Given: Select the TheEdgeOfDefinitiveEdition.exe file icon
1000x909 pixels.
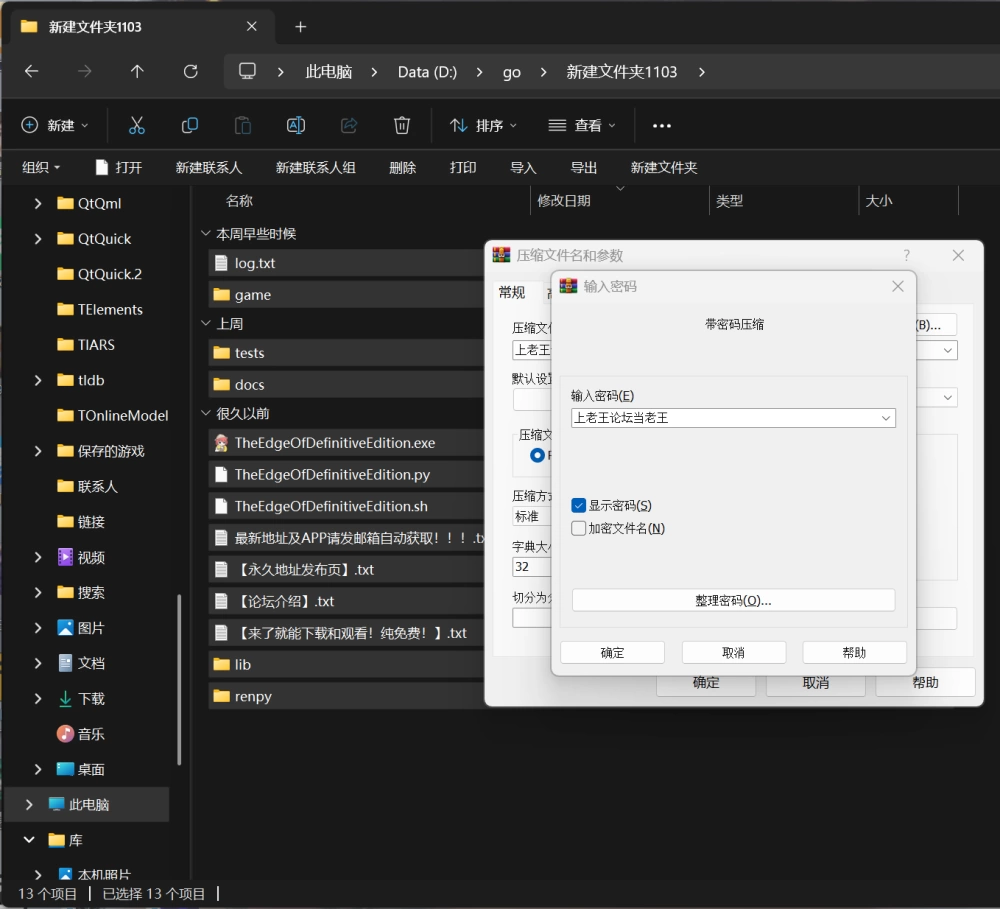Looking at the screenshot, I should pyautogui.click(x=221, y=443).
